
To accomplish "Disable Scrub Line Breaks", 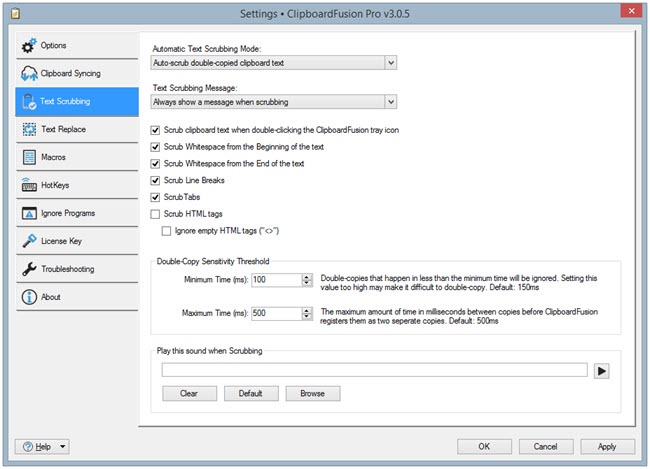I will click(155, 180).
